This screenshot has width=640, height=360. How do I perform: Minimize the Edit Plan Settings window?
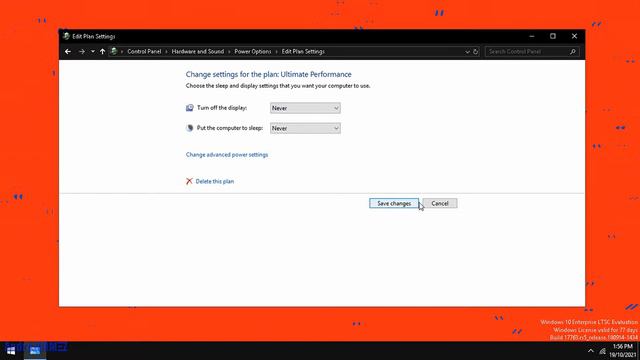click(x=531, y=36)
